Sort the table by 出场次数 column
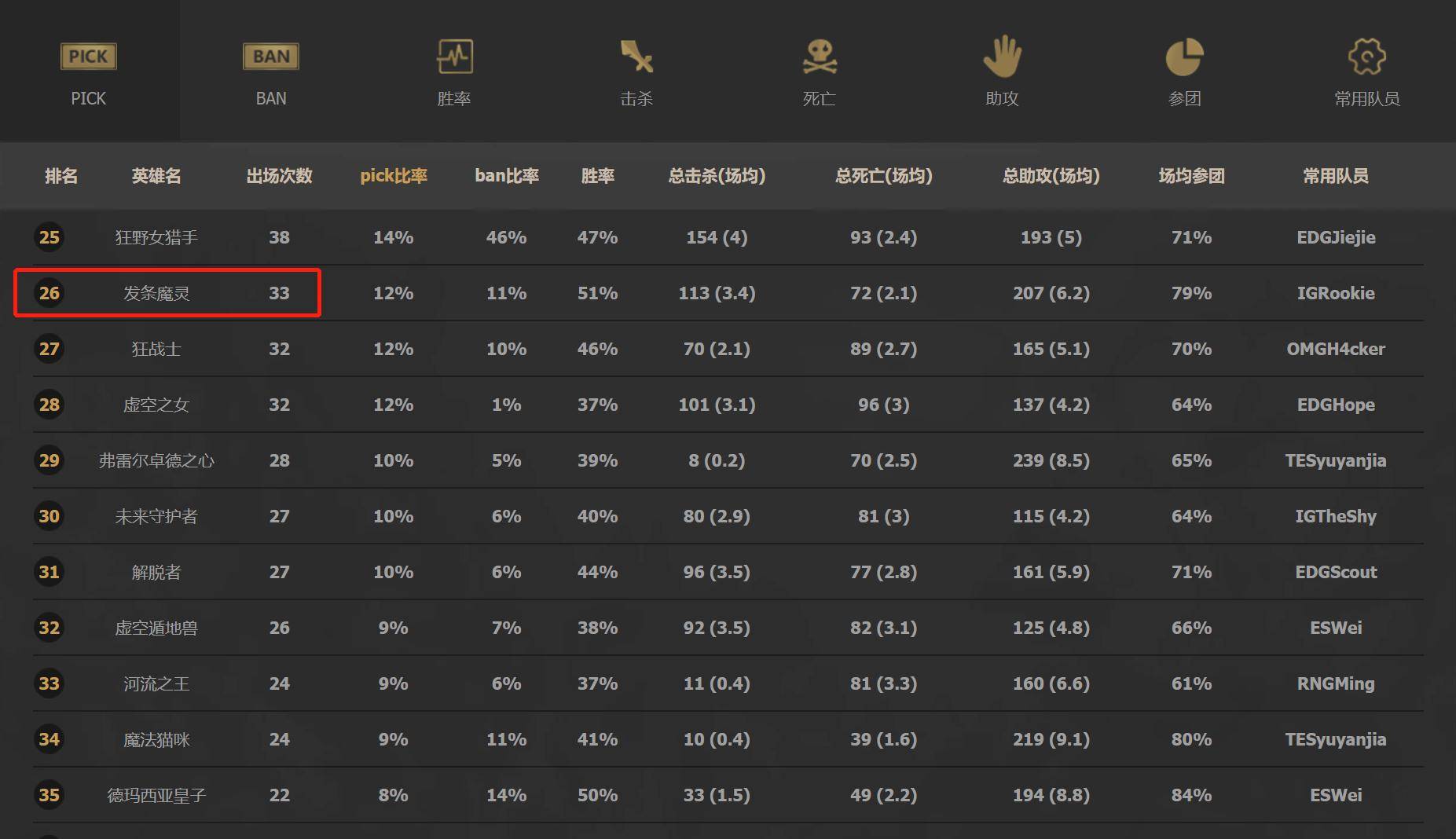The image size is (1456, 839). (278, 176)
